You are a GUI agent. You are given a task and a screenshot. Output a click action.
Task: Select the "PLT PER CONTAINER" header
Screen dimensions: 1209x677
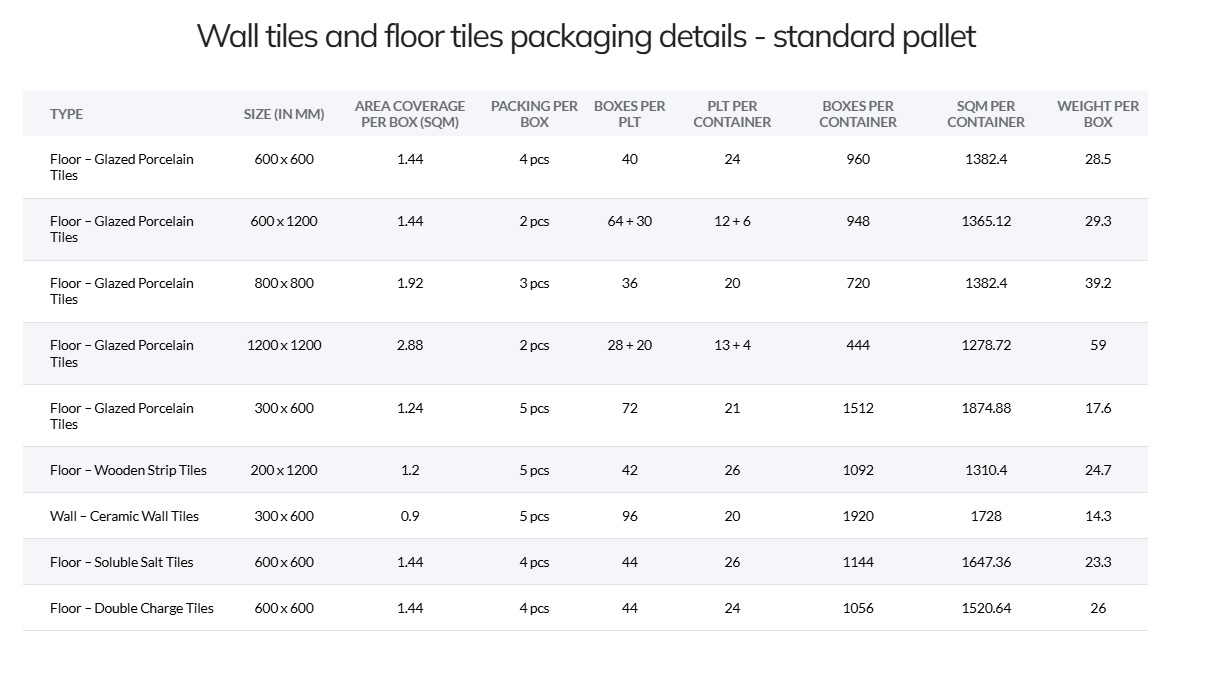[732, 114]
